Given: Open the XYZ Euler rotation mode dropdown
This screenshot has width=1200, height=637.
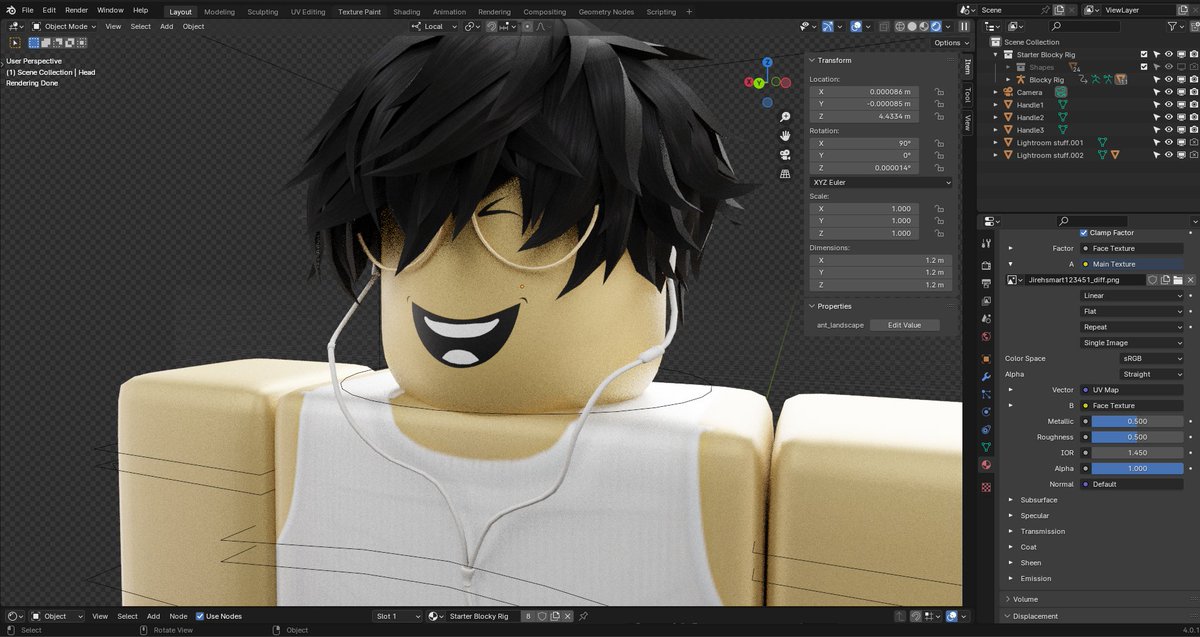Looking at the screenshot, I should [881, 182].
